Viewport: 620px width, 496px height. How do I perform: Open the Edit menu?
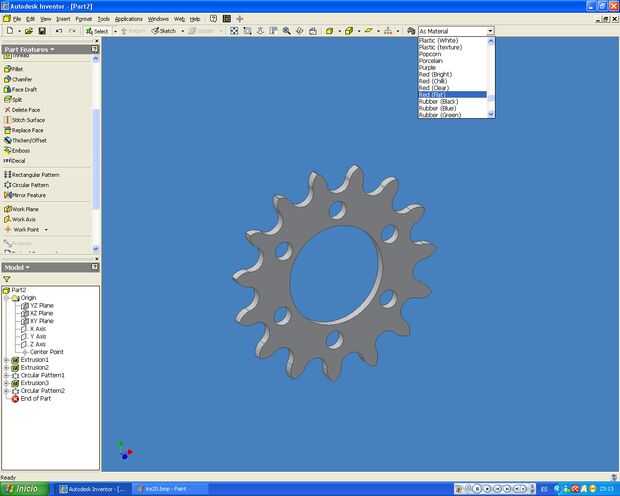coord(30,19)
